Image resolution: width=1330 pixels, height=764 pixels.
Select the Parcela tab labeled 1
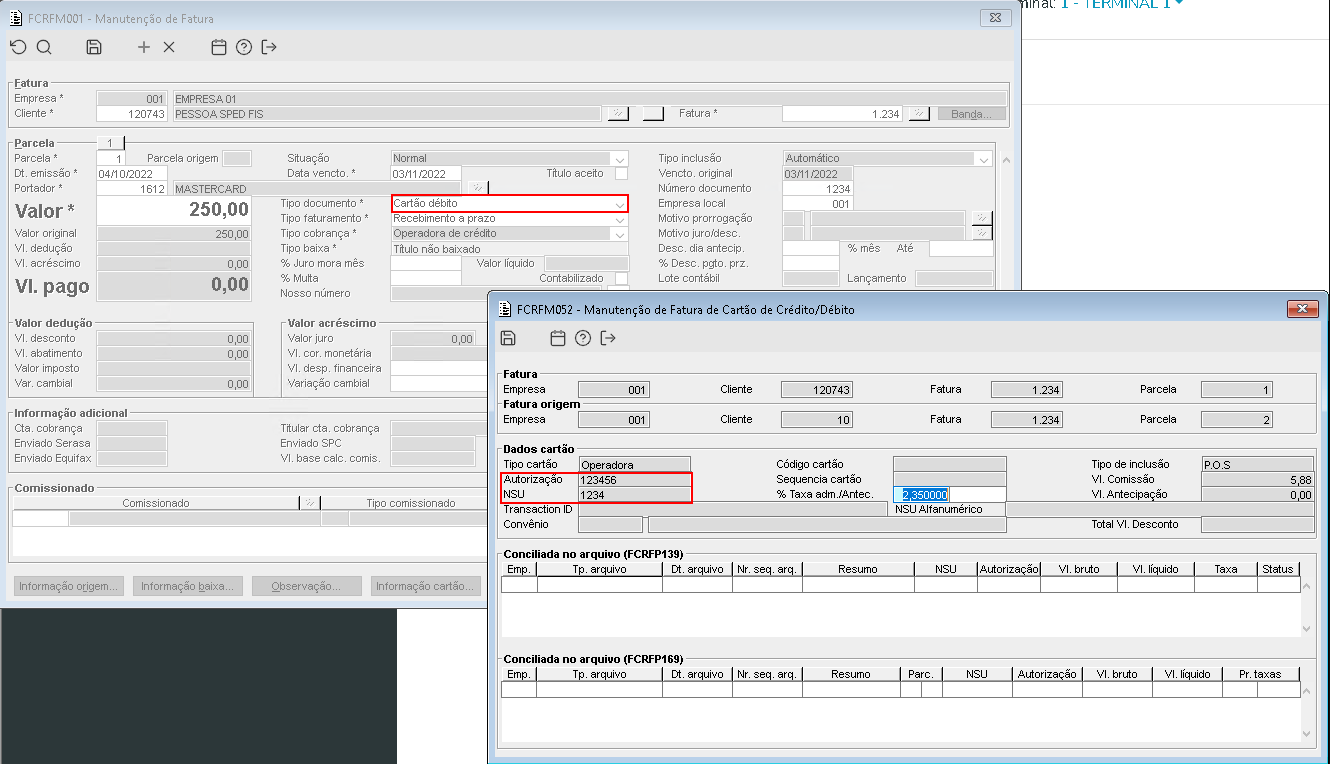click(x=110, y=143)
